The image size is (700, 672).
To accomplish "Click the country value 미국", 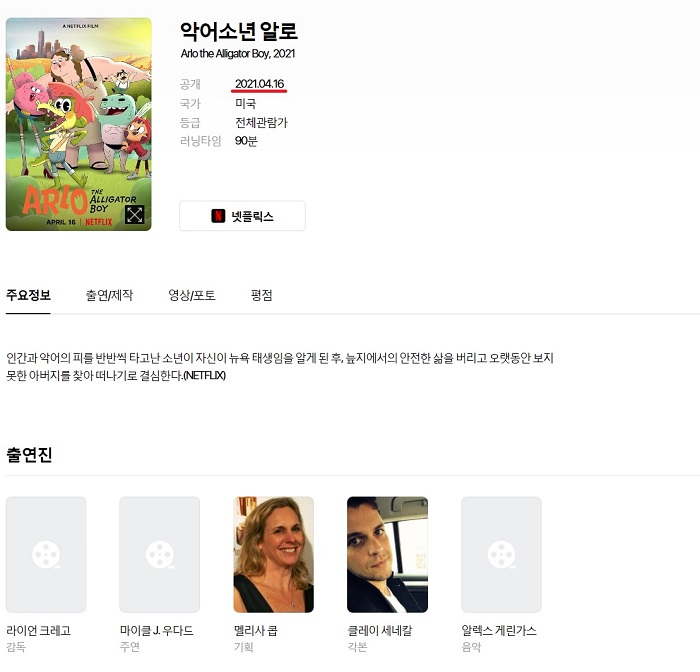I will pos(246,104).
